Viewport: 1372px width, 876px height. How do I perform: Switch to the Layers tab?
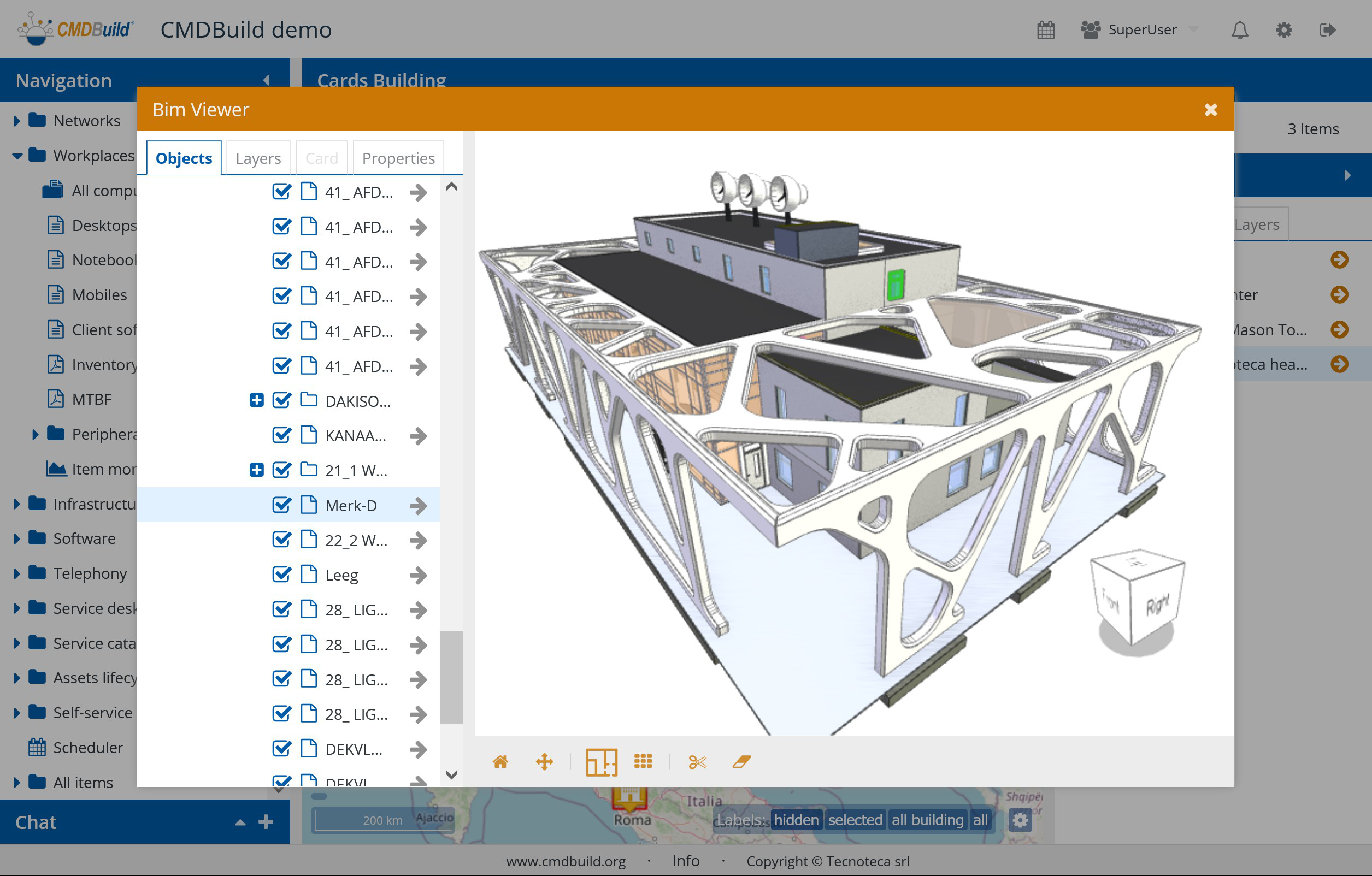pos(258,158)
